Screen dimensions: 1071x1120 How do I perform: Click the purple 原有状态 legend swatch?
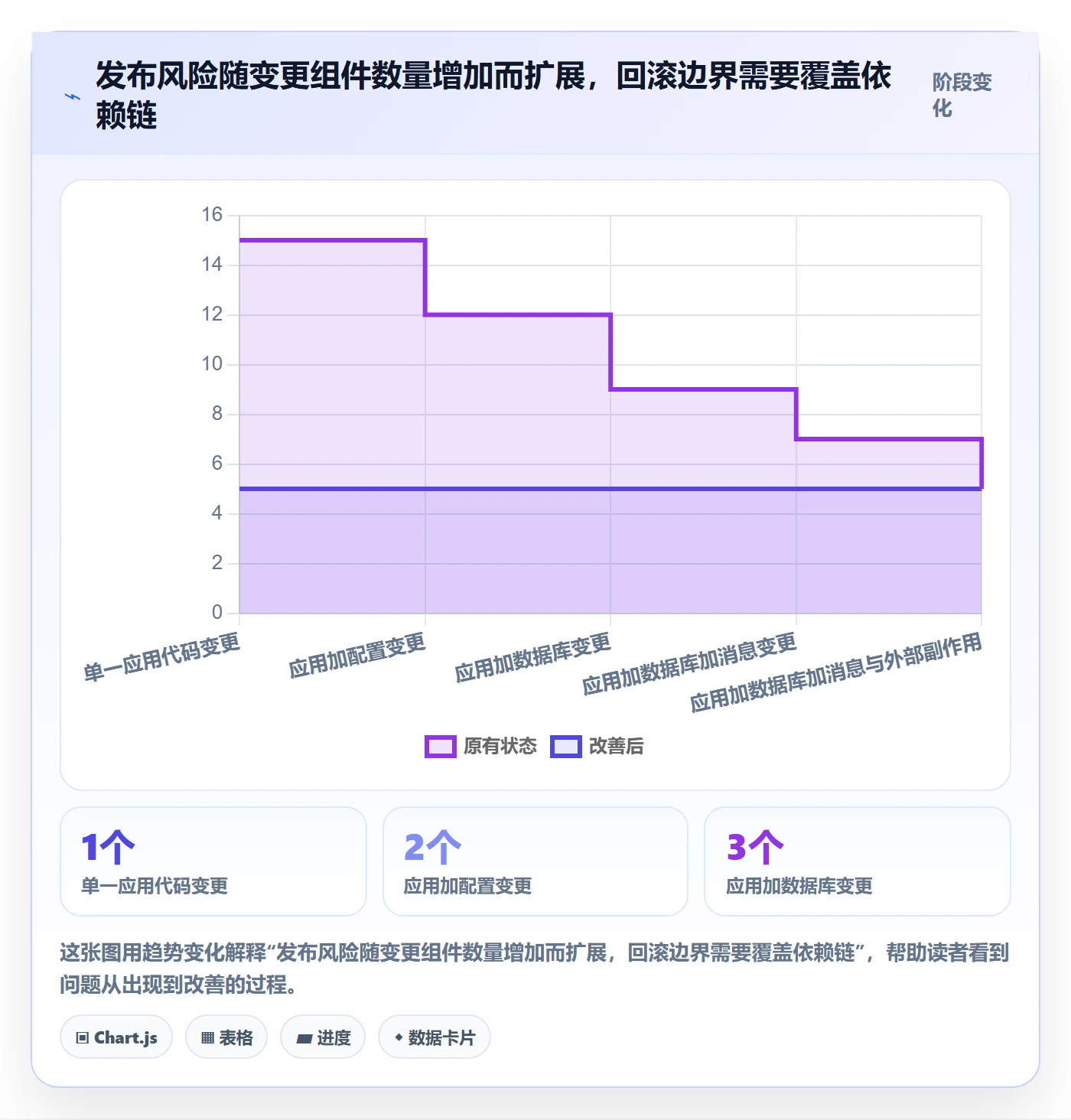click(x=441, y=747)
